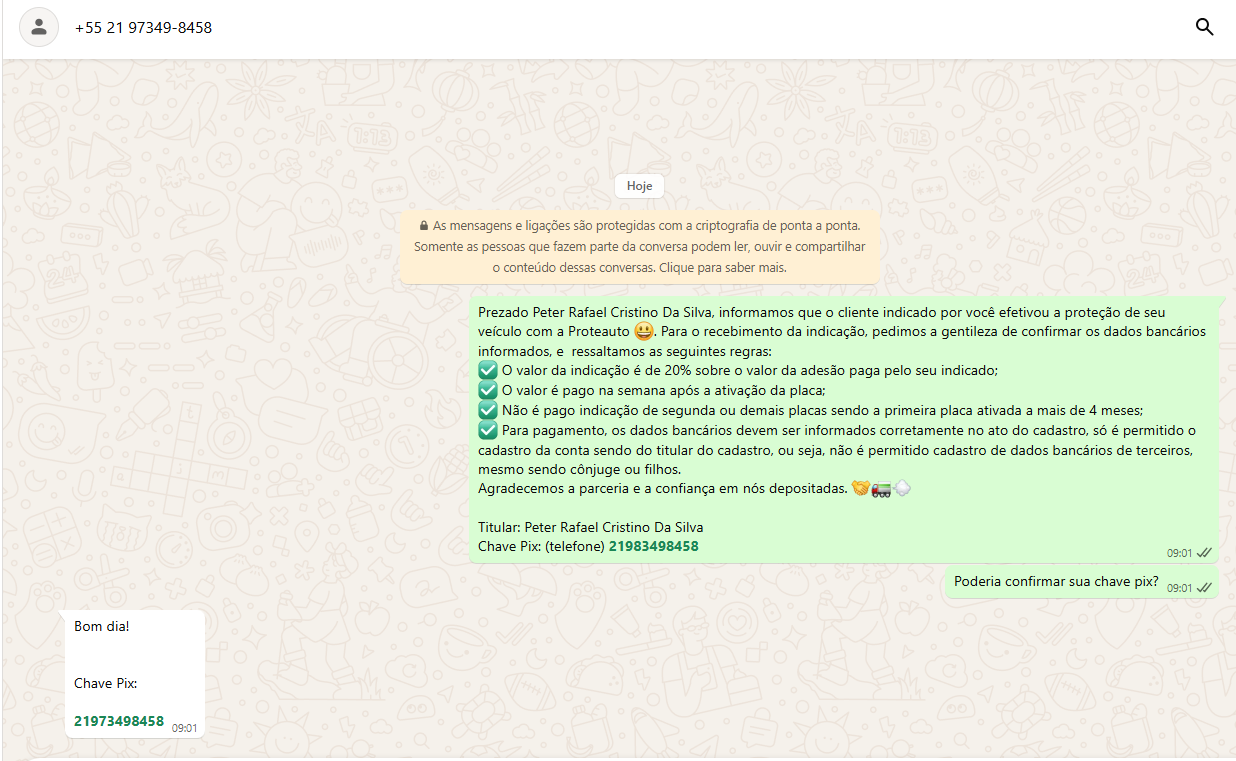This screenshot has height=761, width=1236.
Task: Select the "Bom dia!" incoming message
Action: pos(102,626)
